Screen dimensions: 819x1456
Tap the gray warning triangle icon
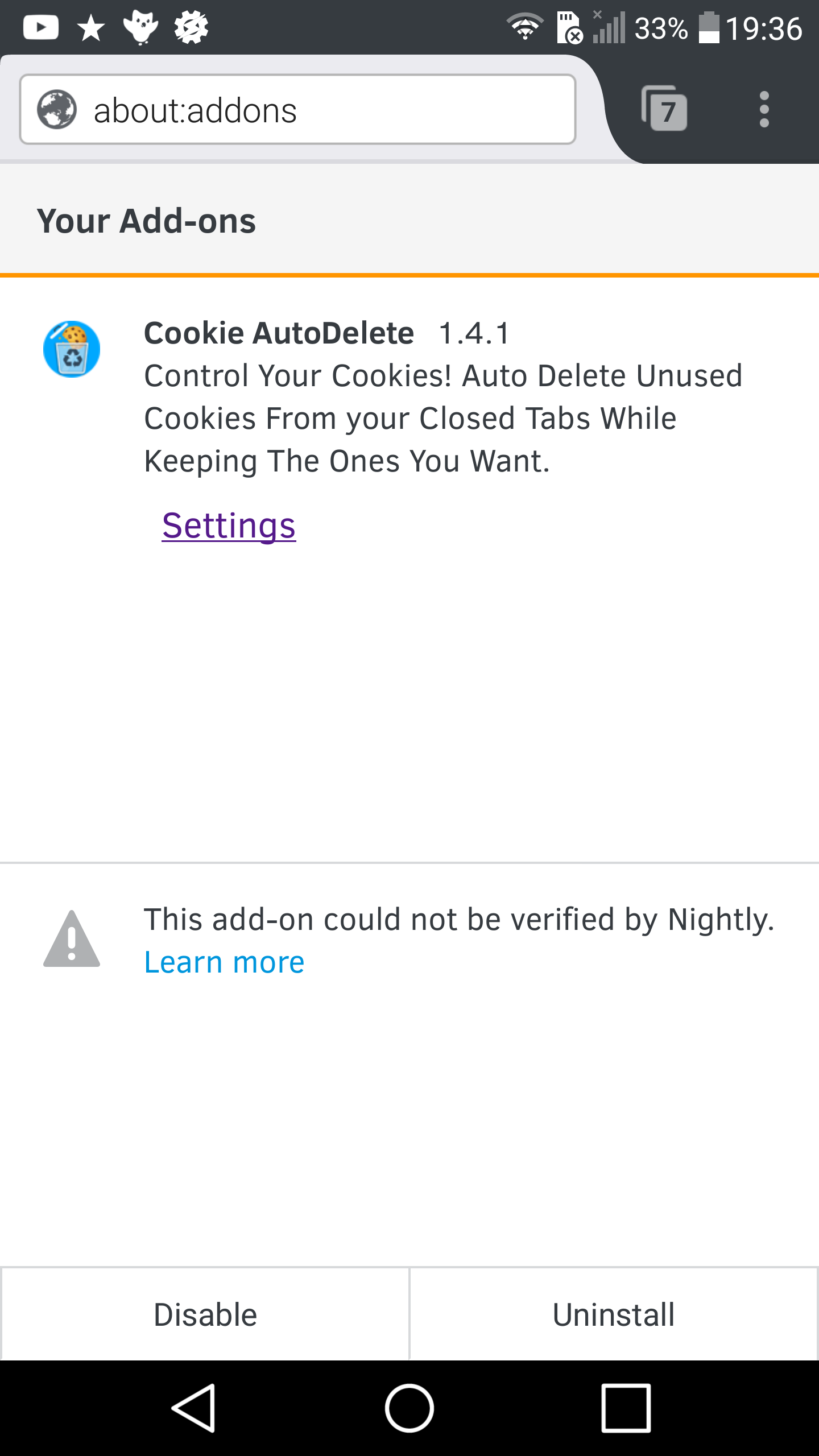(72, 938)
